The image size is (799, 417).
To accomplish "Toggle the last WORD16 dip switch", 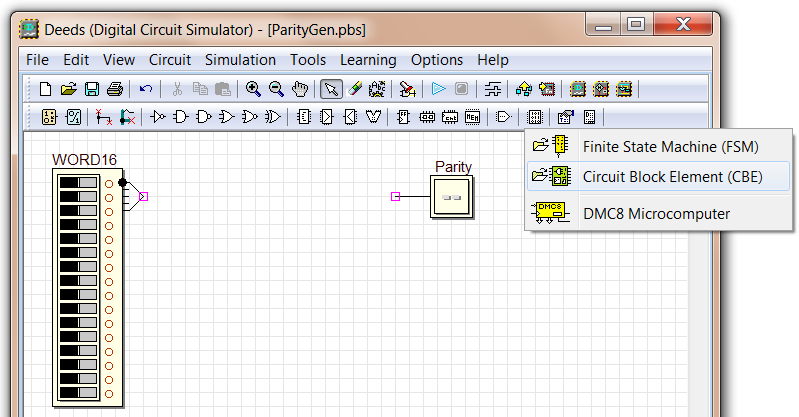I will click(x=78, y=393).
